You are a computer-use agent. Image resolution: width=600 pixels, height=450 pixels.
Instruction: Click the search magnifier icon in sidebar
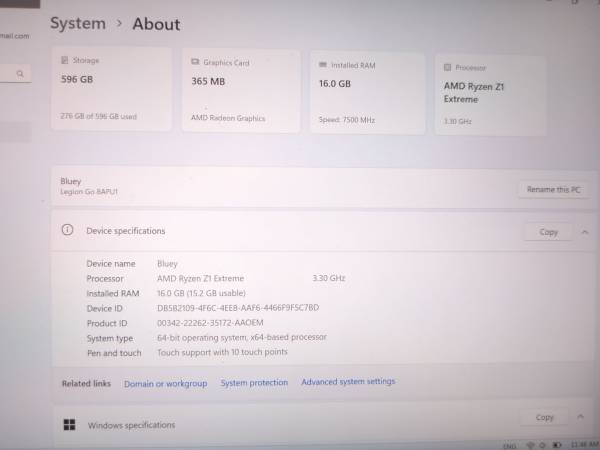point(20,73)
